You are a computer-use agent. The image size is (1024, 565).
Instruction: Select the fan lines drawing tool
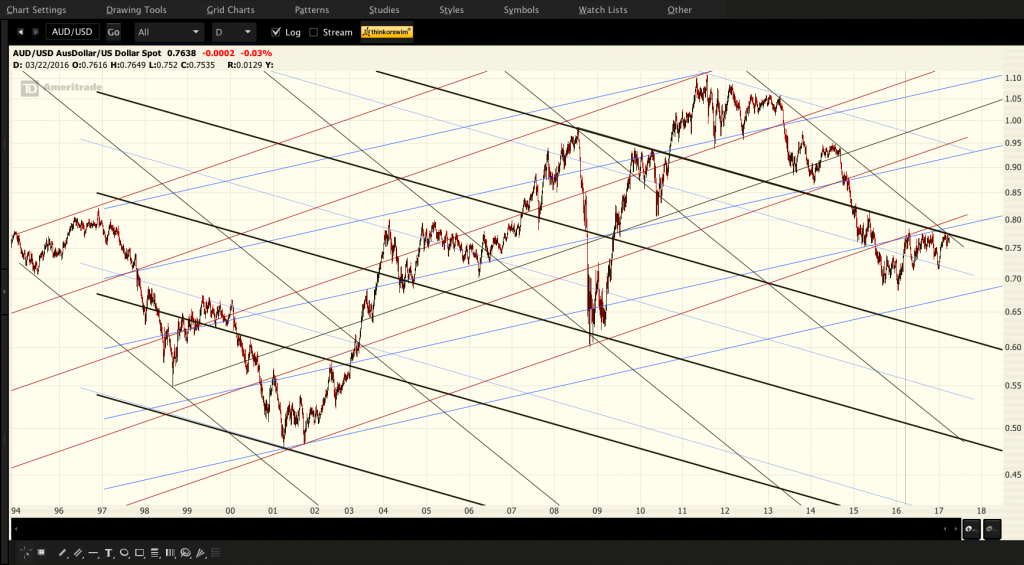(x=201, y=553)
